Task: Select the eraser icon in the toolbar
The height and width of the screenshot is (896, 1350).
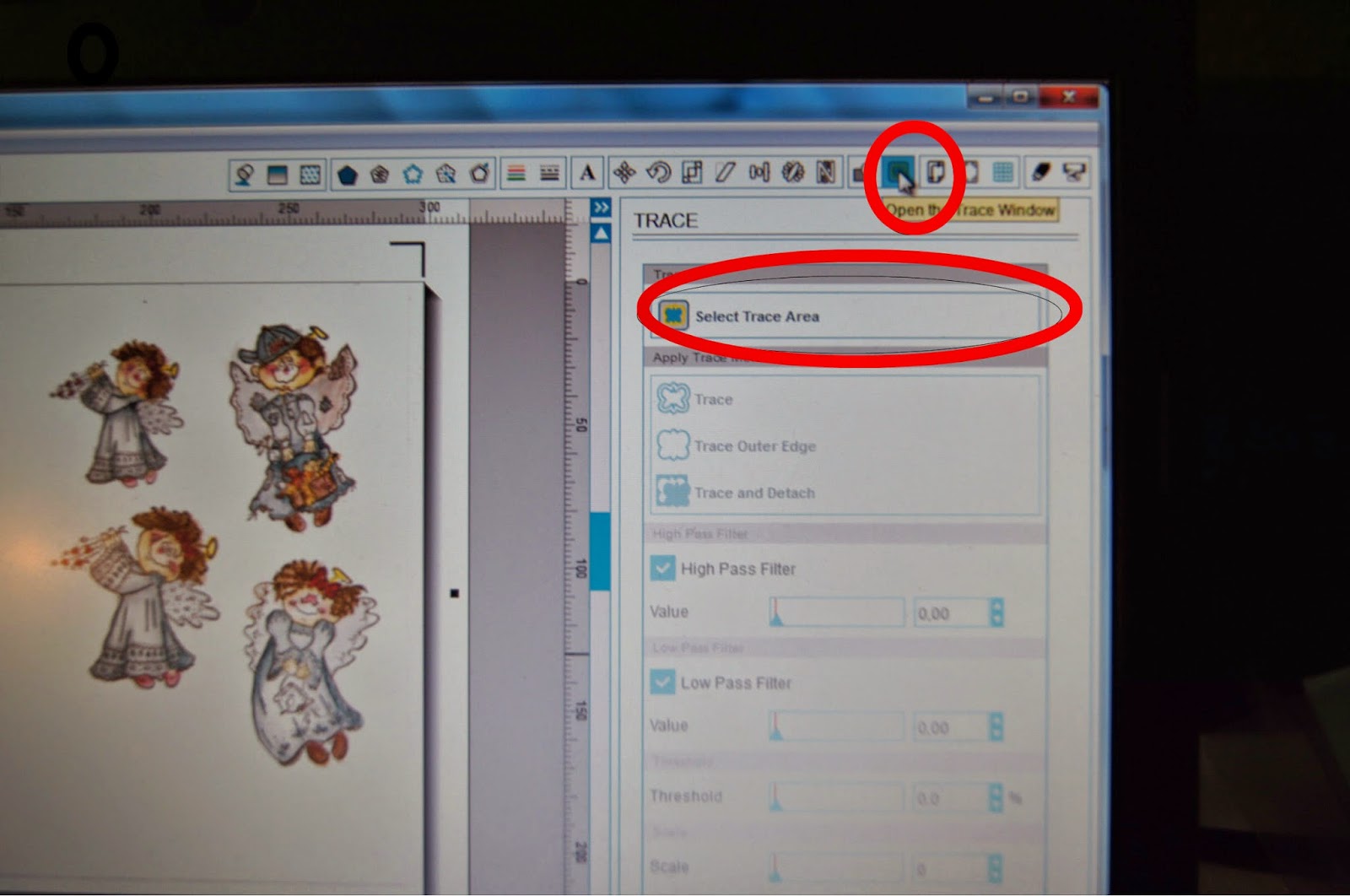Action: (1040, 172)
